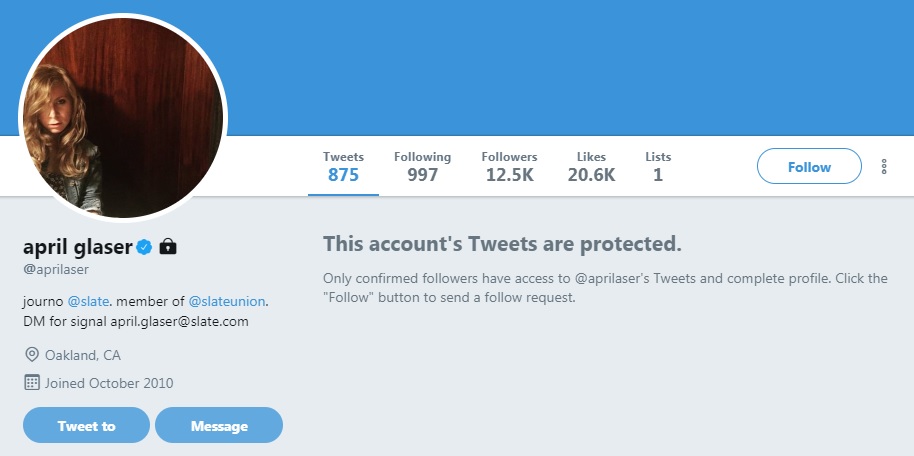The width and height of the screenshot is (914, 456).
Task: Click the location pin icon
Action: coord(31,355)
